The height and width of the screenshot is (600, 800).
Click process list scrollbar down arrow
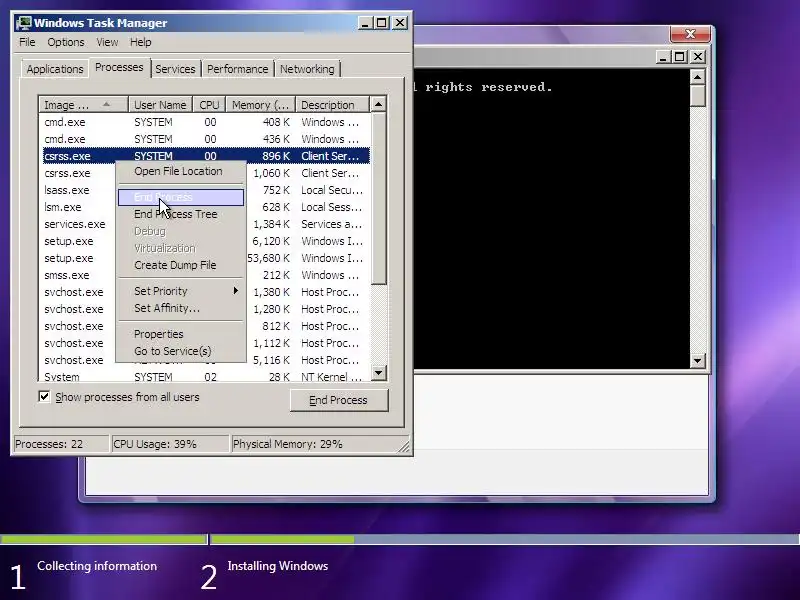click(x=378, y=372)
